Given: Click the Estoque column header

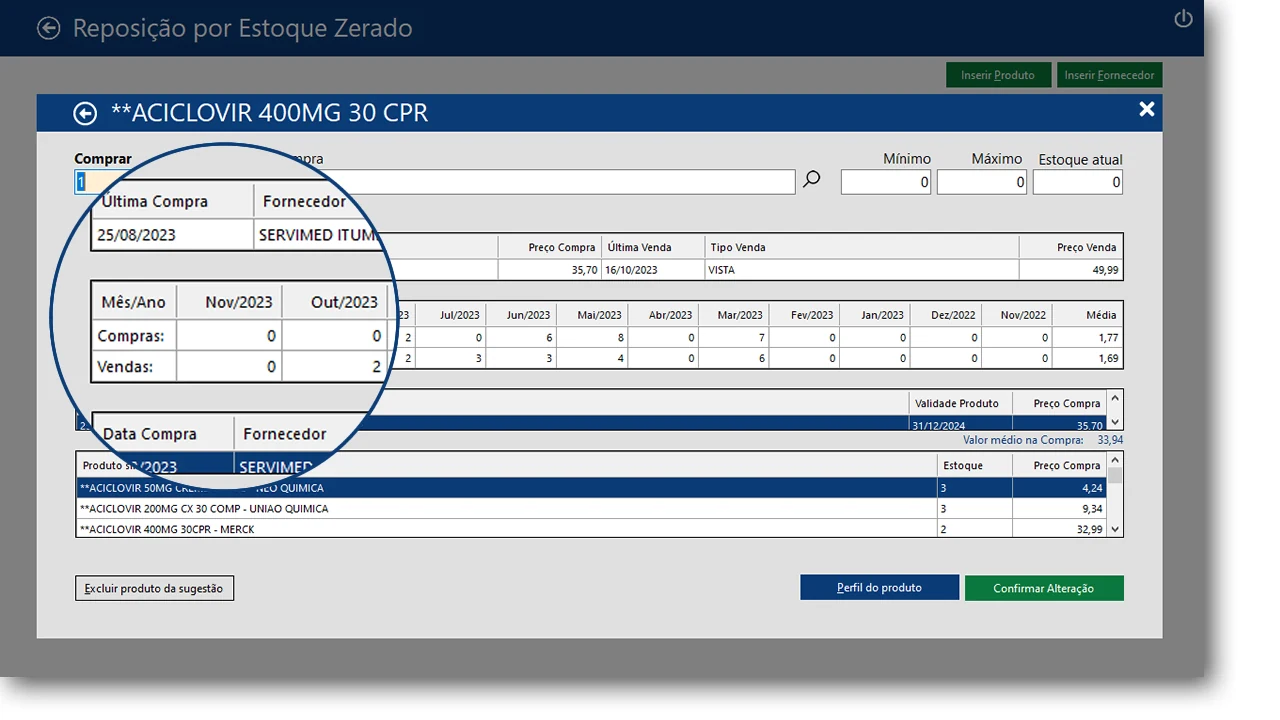Looking at the screenshot, I should point(973,465).
